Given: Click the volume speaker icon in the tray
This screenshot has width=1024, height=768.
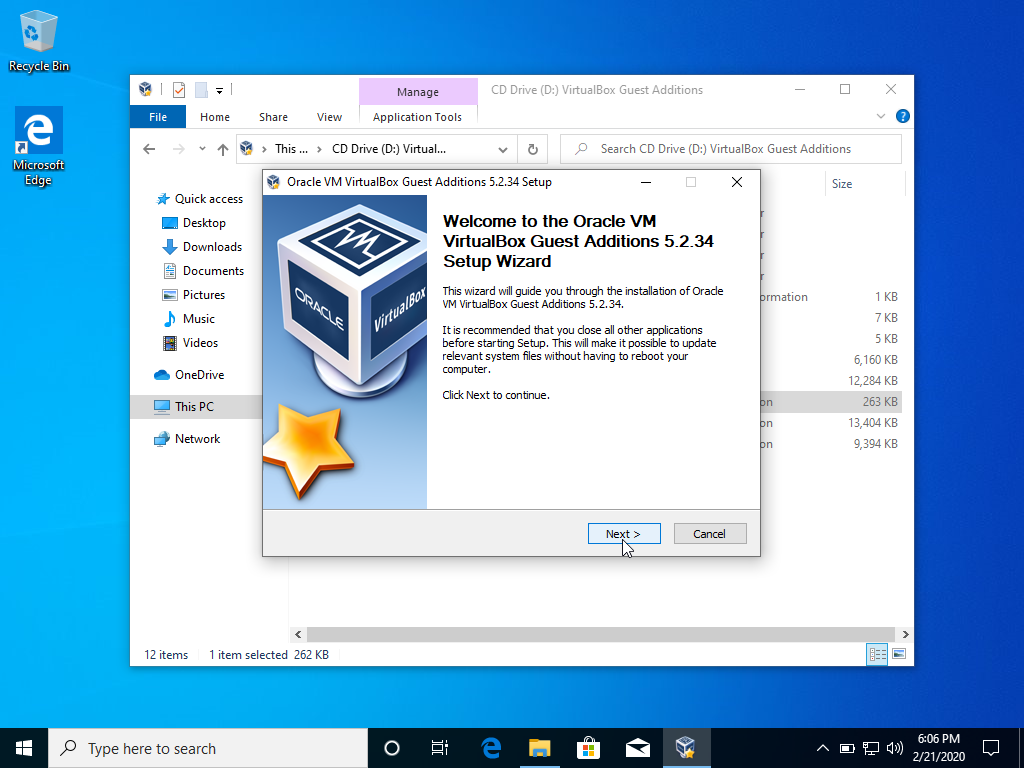Looking at the screenshot, I should 895,748.
